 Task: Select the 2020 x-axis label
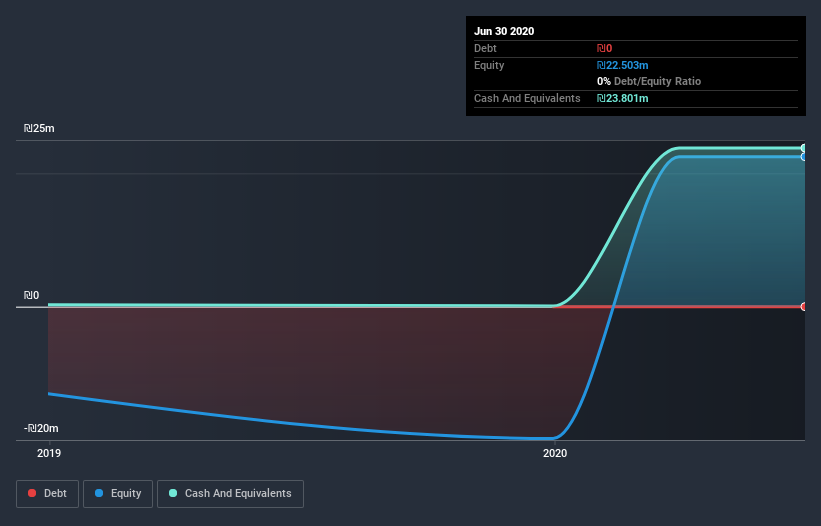(555, 453)
